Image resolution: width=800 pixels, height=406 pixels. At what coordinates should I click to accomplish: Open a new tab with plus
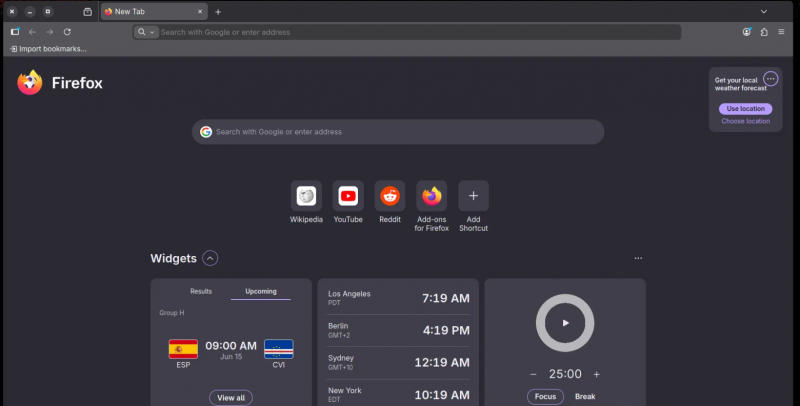(218, 12)
